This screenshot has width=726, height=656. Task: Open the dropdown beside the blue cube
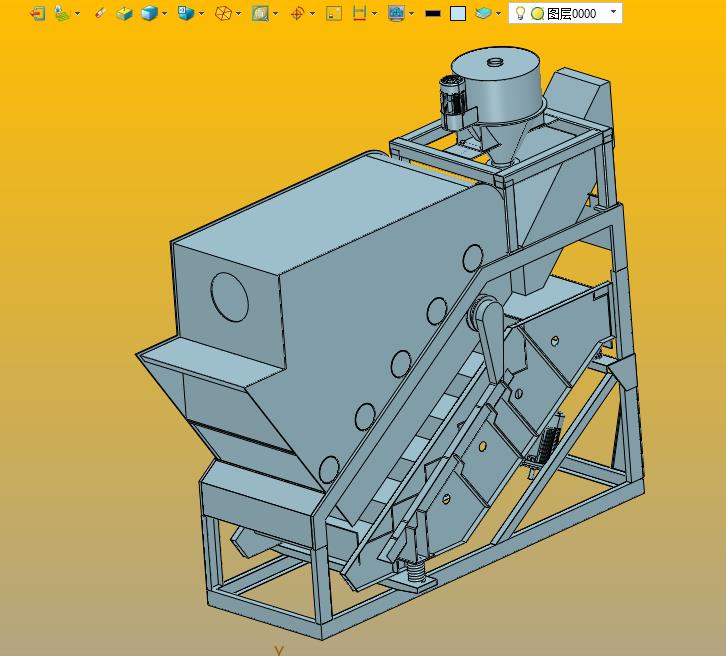(x=164, y=13)
